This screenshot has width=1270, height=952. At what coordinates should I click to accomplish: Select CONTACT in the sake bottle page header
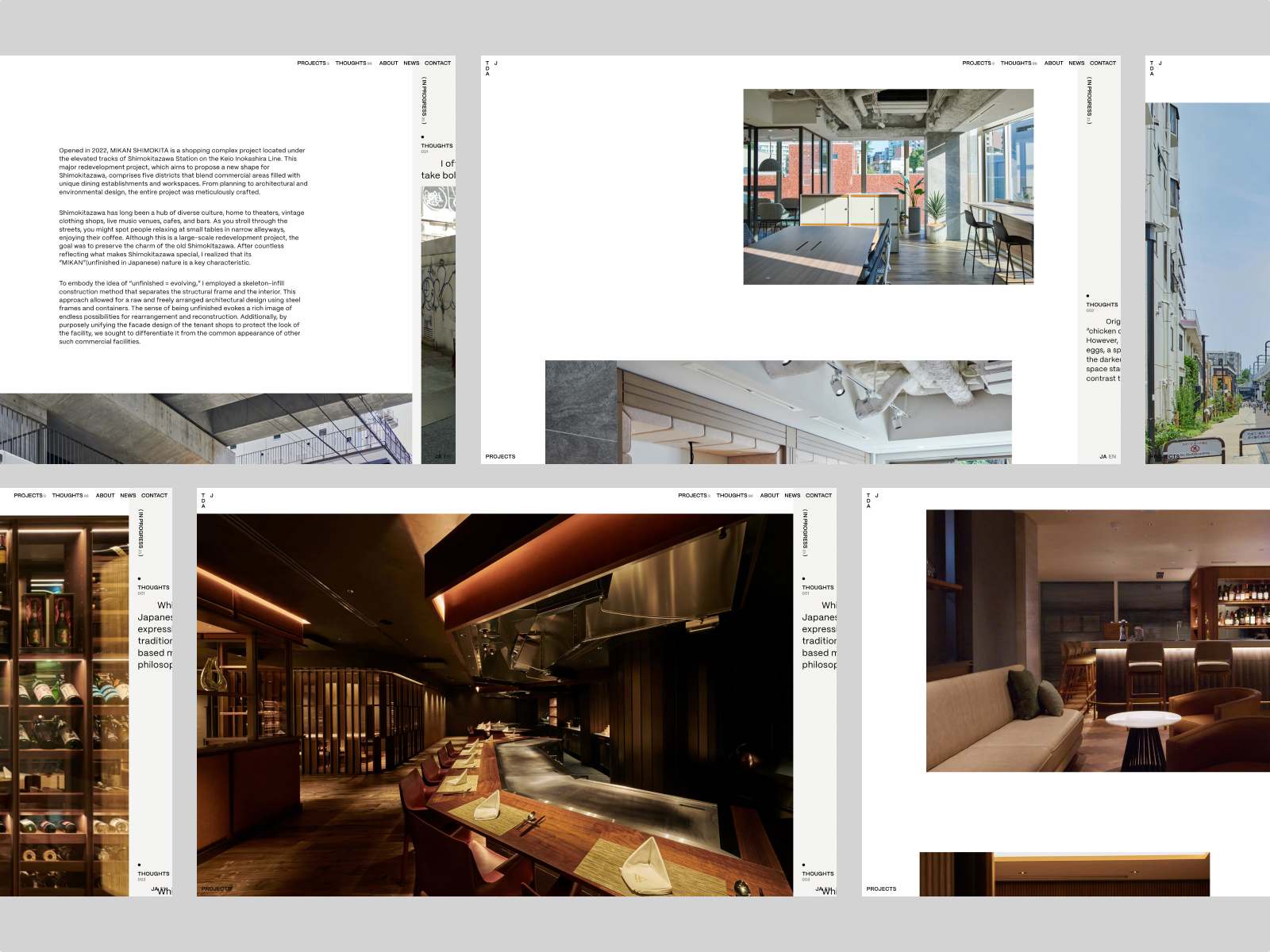point(154,496)
